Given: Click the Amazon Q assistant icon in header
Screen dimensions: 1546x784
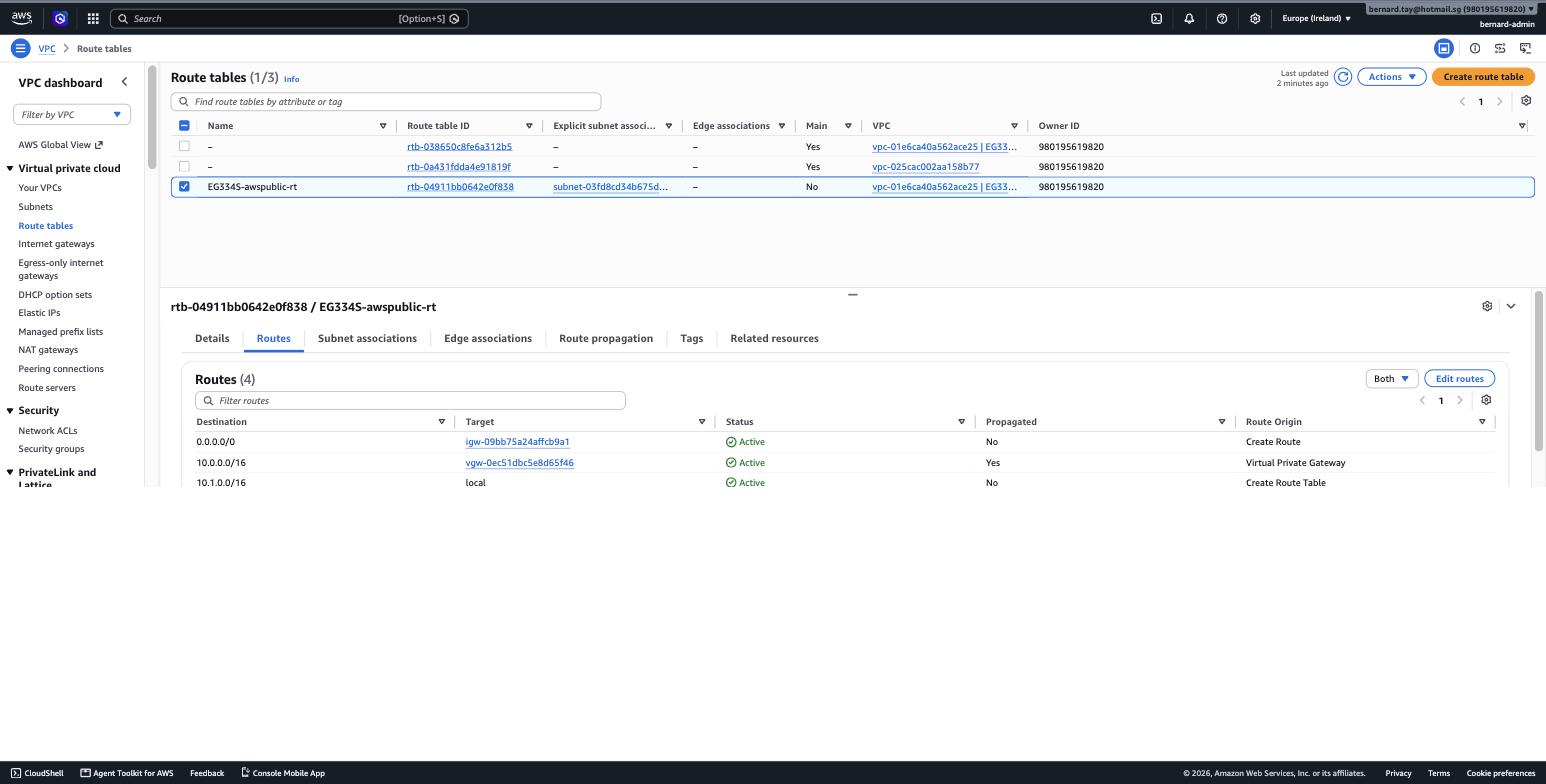Looking at the screenshot, I should 60,18.
